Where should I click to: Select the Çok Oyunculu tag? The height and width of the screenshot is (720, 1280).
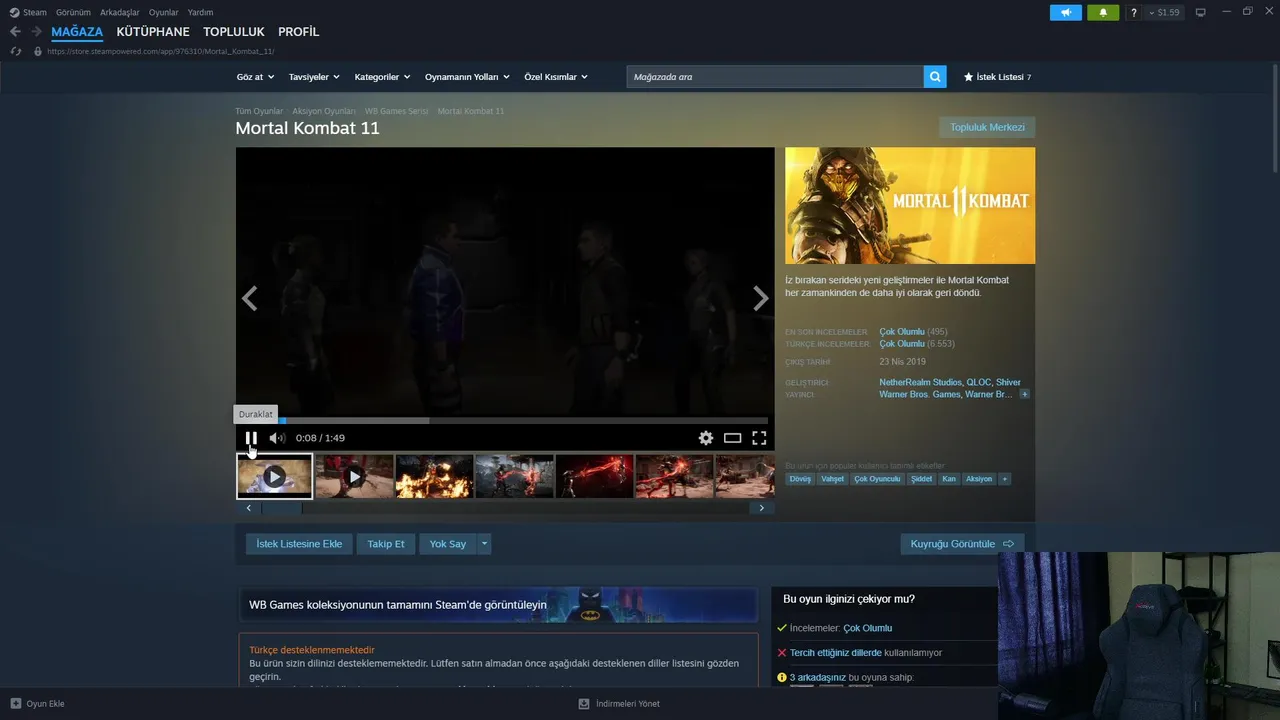[x=877, y=479]
